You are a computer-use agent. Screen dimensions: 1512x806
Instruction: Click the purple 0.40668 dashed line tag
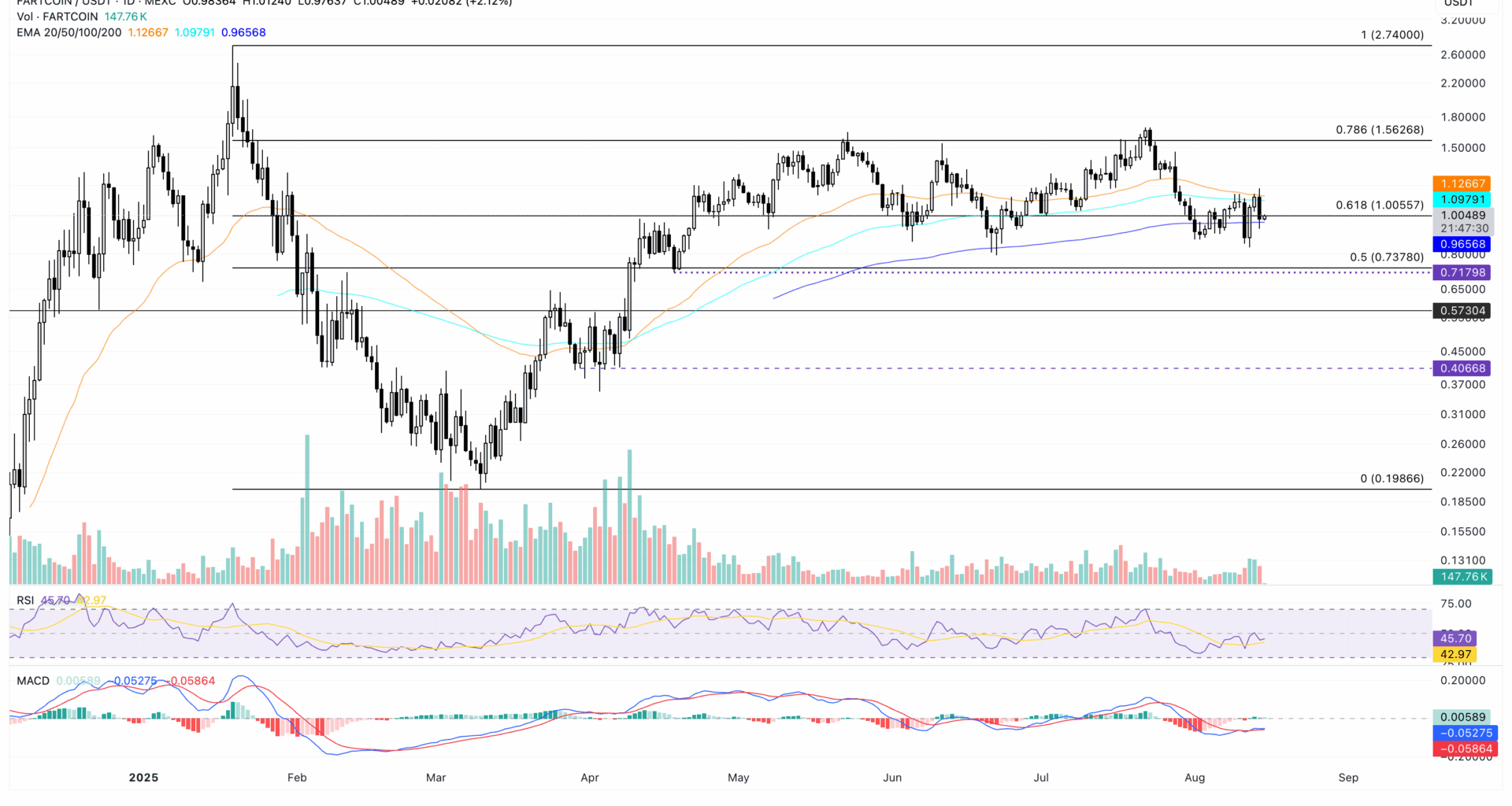click(1462, 368)
